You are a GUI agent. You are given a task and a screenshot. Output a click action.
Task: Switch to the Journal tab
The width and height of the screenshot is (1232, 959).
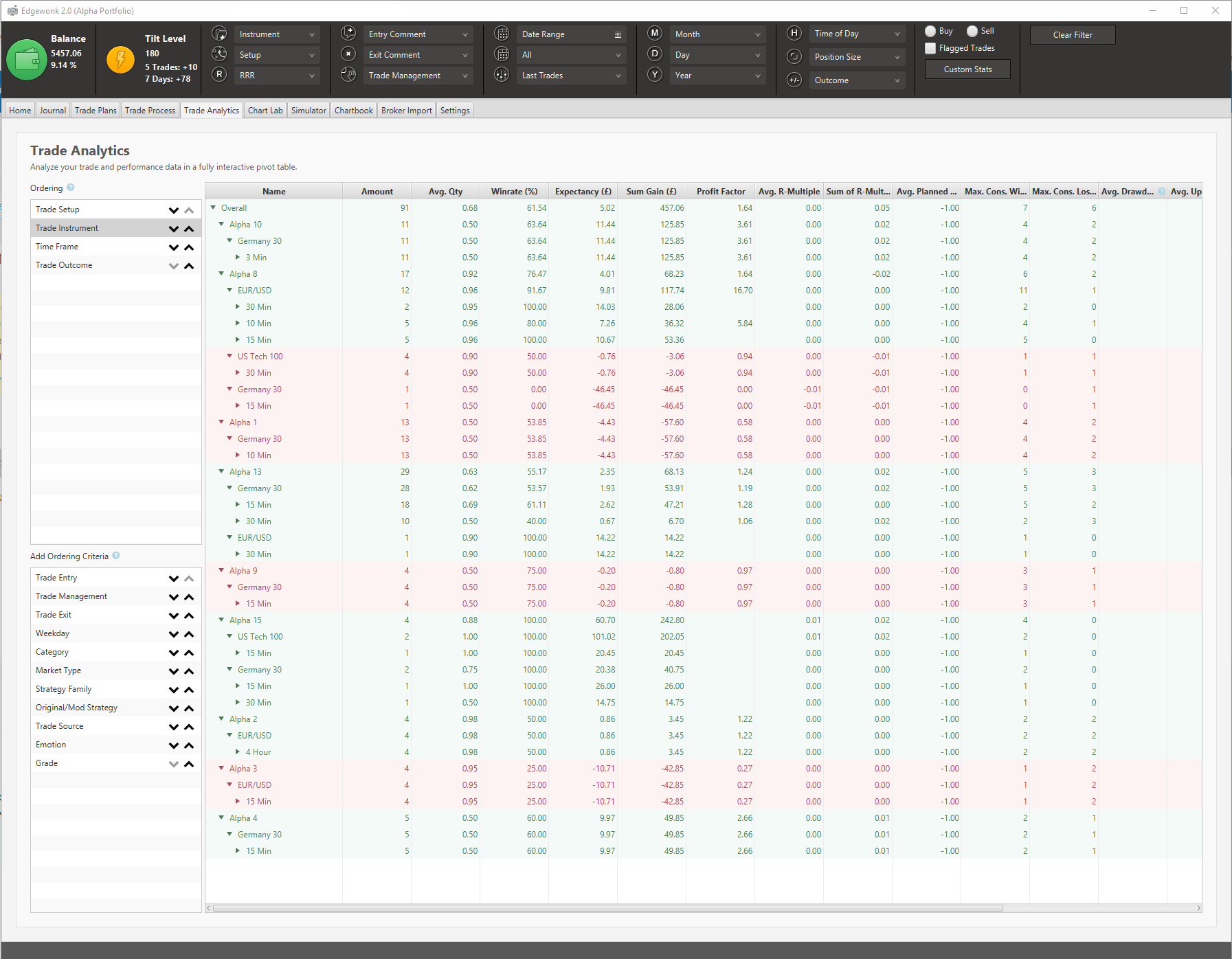pos(53,110)
